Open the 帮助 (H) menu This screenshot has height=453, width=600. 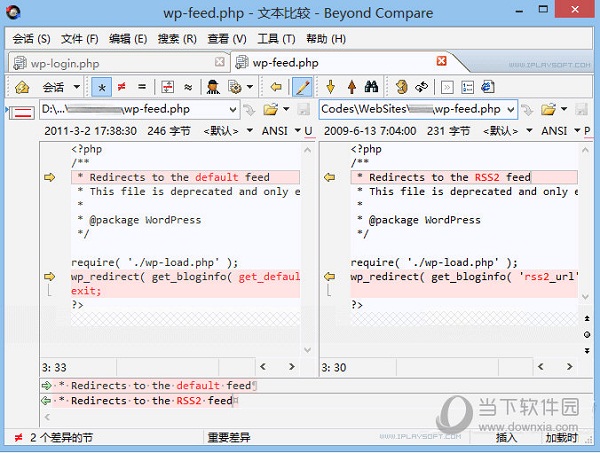pos(326,39)
